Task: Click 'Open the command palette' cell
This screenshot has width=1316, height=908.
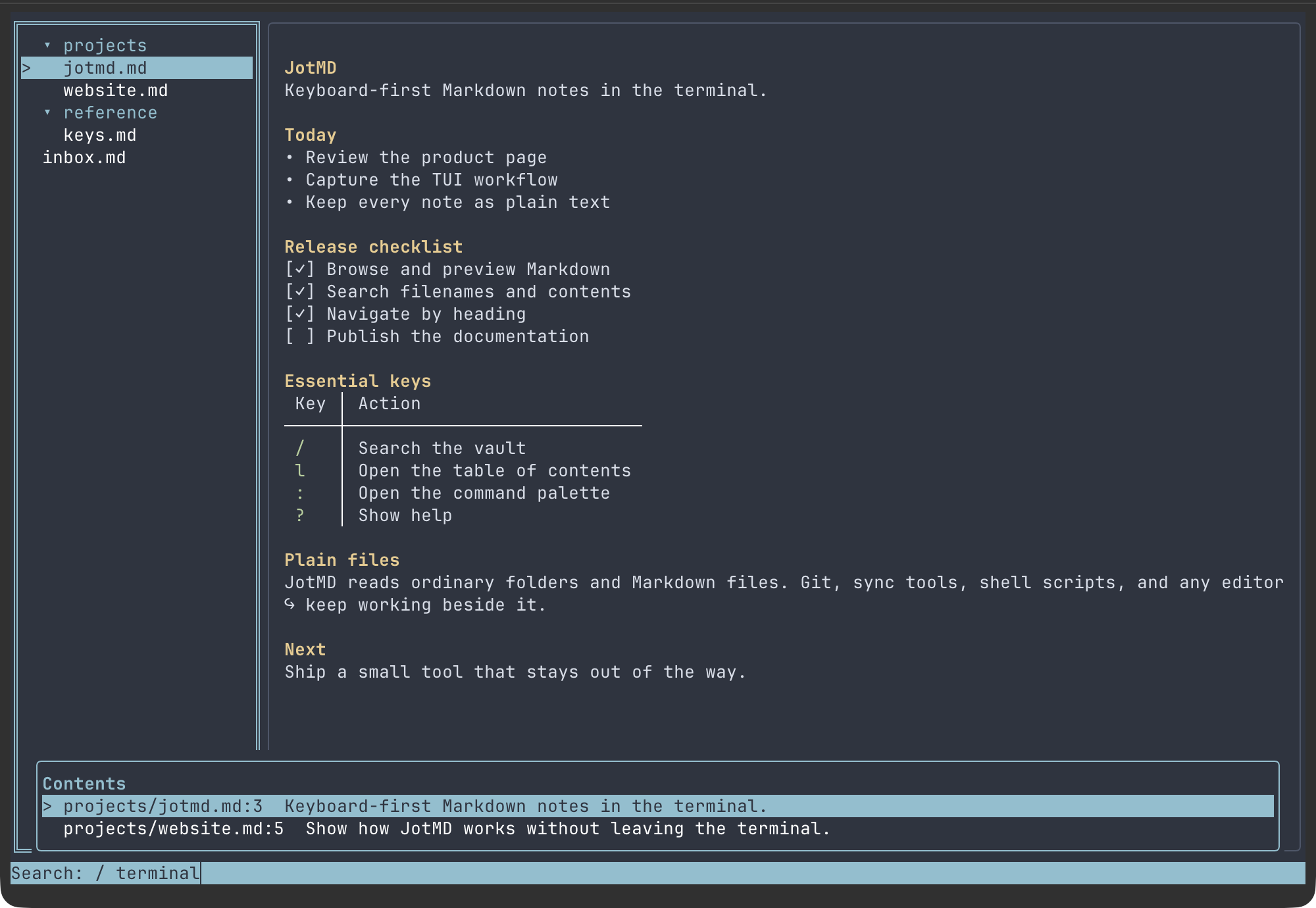Action: pos(484,493)
